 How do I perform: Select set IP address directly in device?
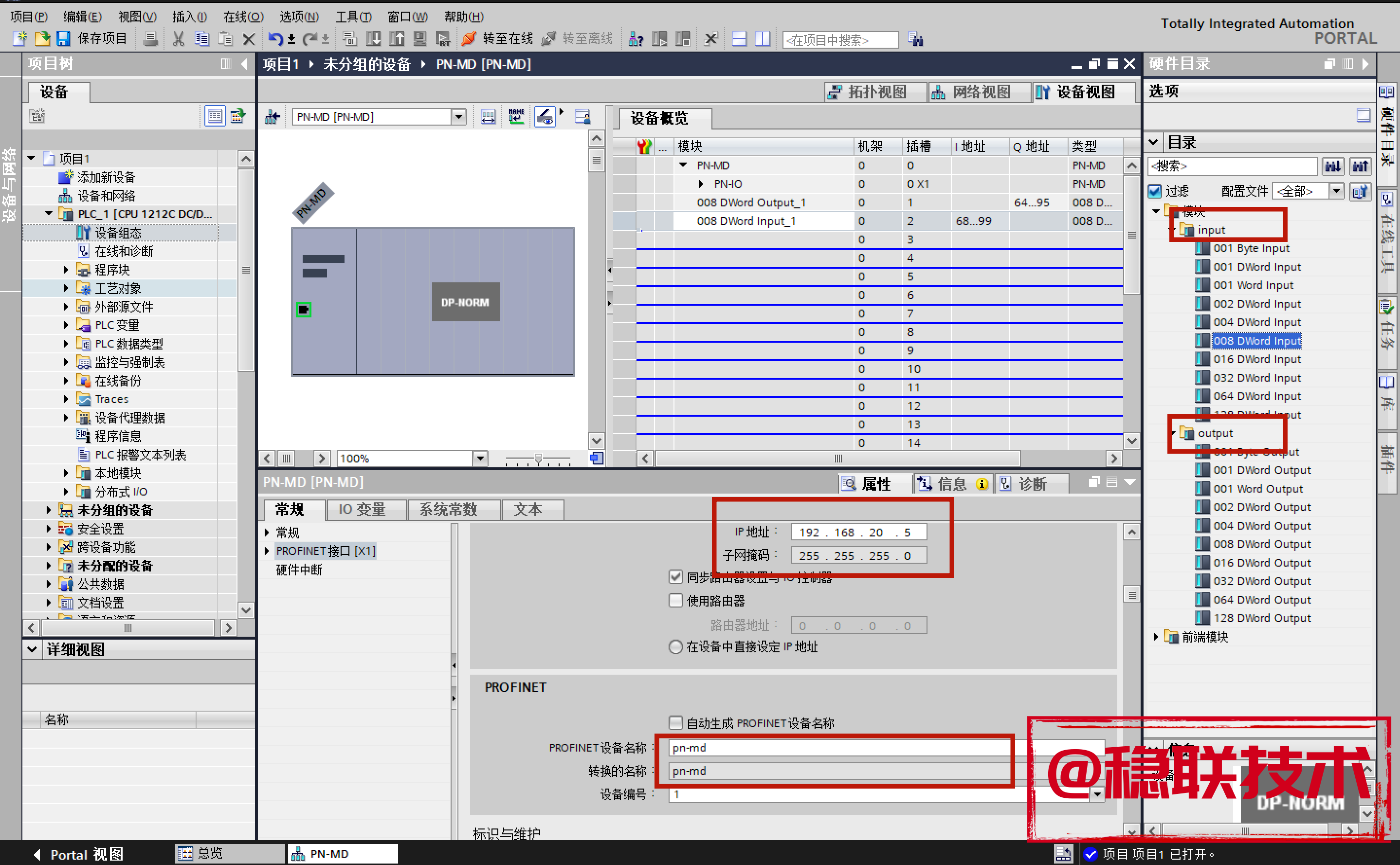(675, 646)
